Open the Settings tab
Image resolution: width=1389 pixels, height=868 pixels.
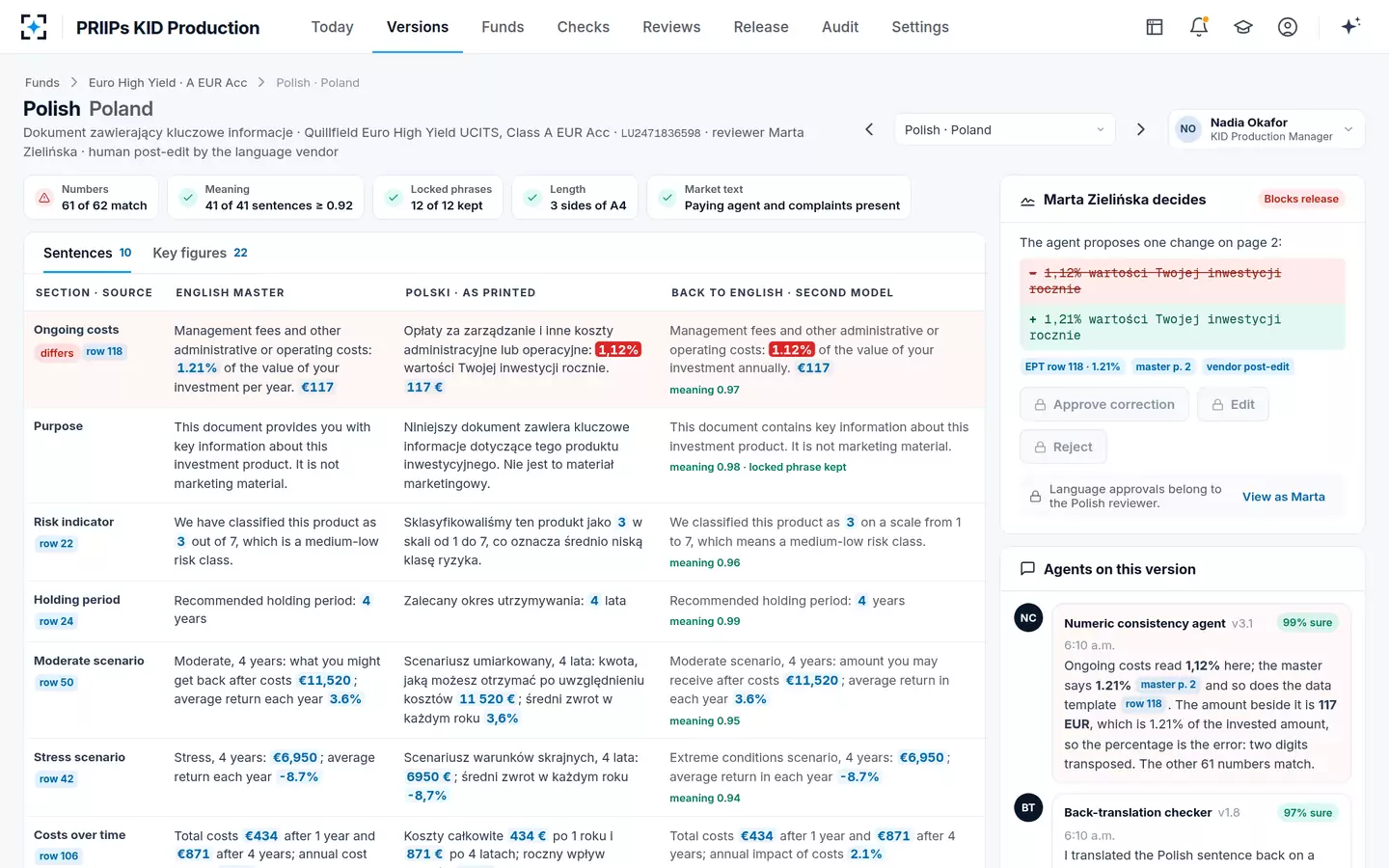pos(920,27)
